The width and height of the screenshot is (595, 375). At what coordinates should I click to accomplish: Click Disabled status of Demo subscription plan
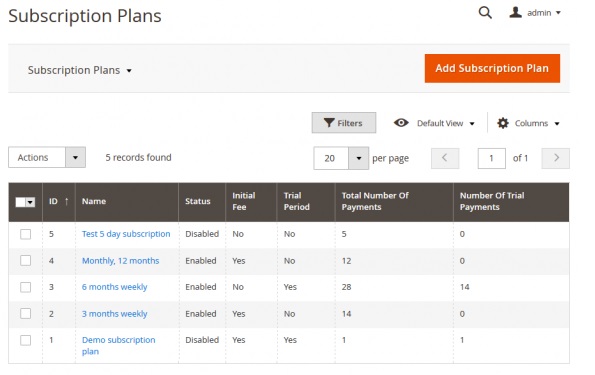pyautogui.click(x=202, y=340)
